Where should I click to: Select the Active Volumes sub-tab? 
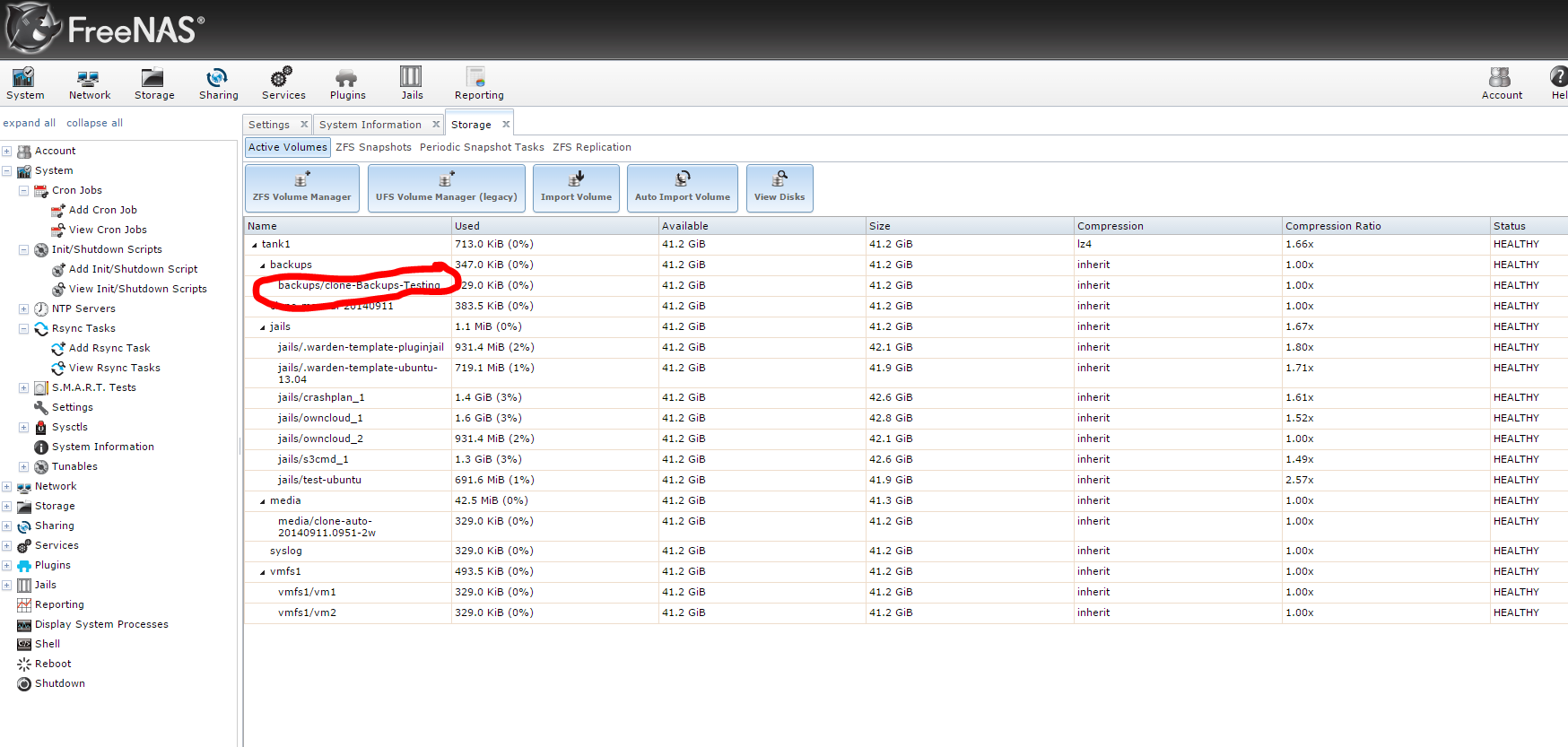coord(288,147)
